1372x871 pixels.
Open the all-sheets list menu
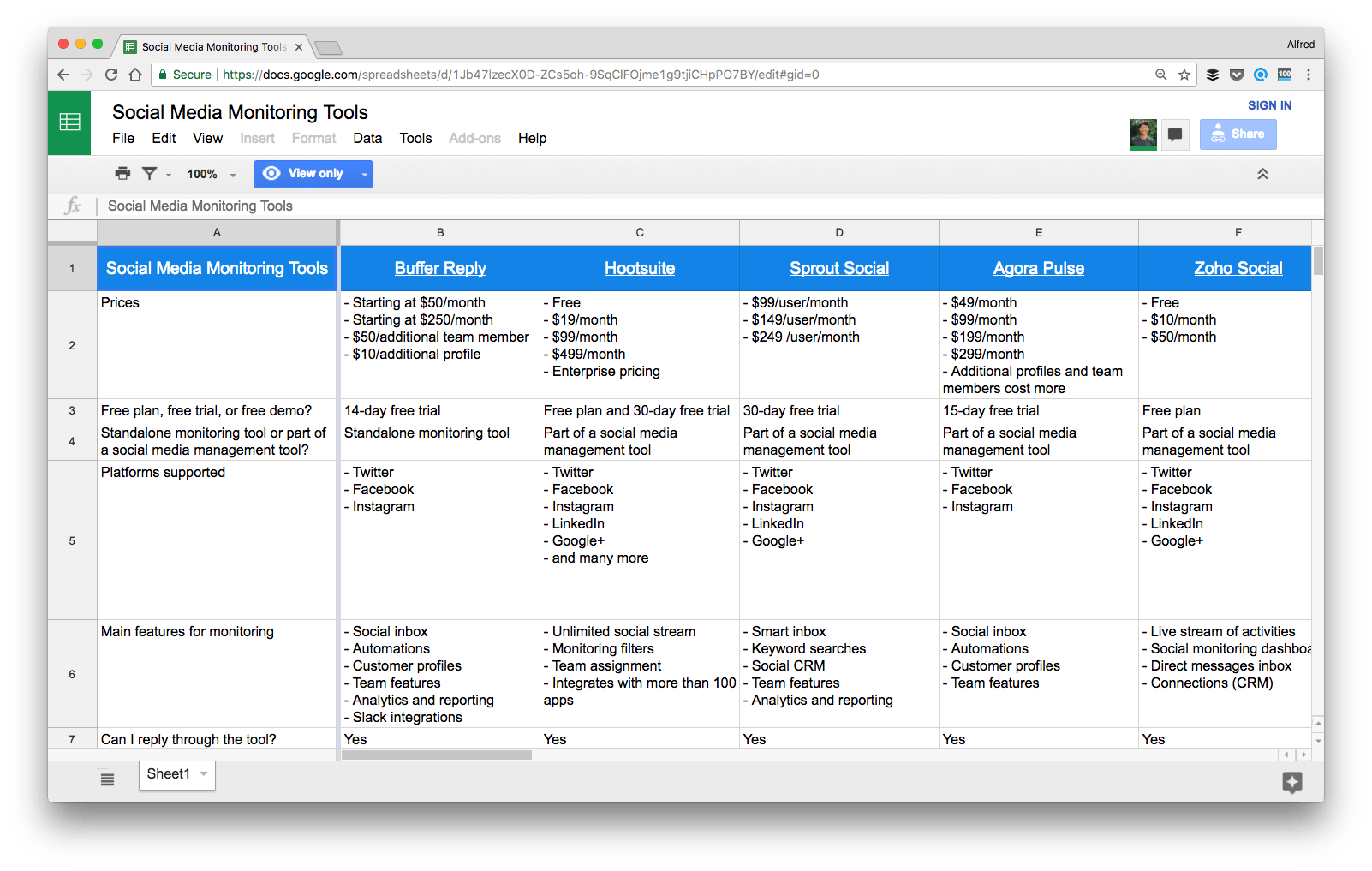(106, 779)
